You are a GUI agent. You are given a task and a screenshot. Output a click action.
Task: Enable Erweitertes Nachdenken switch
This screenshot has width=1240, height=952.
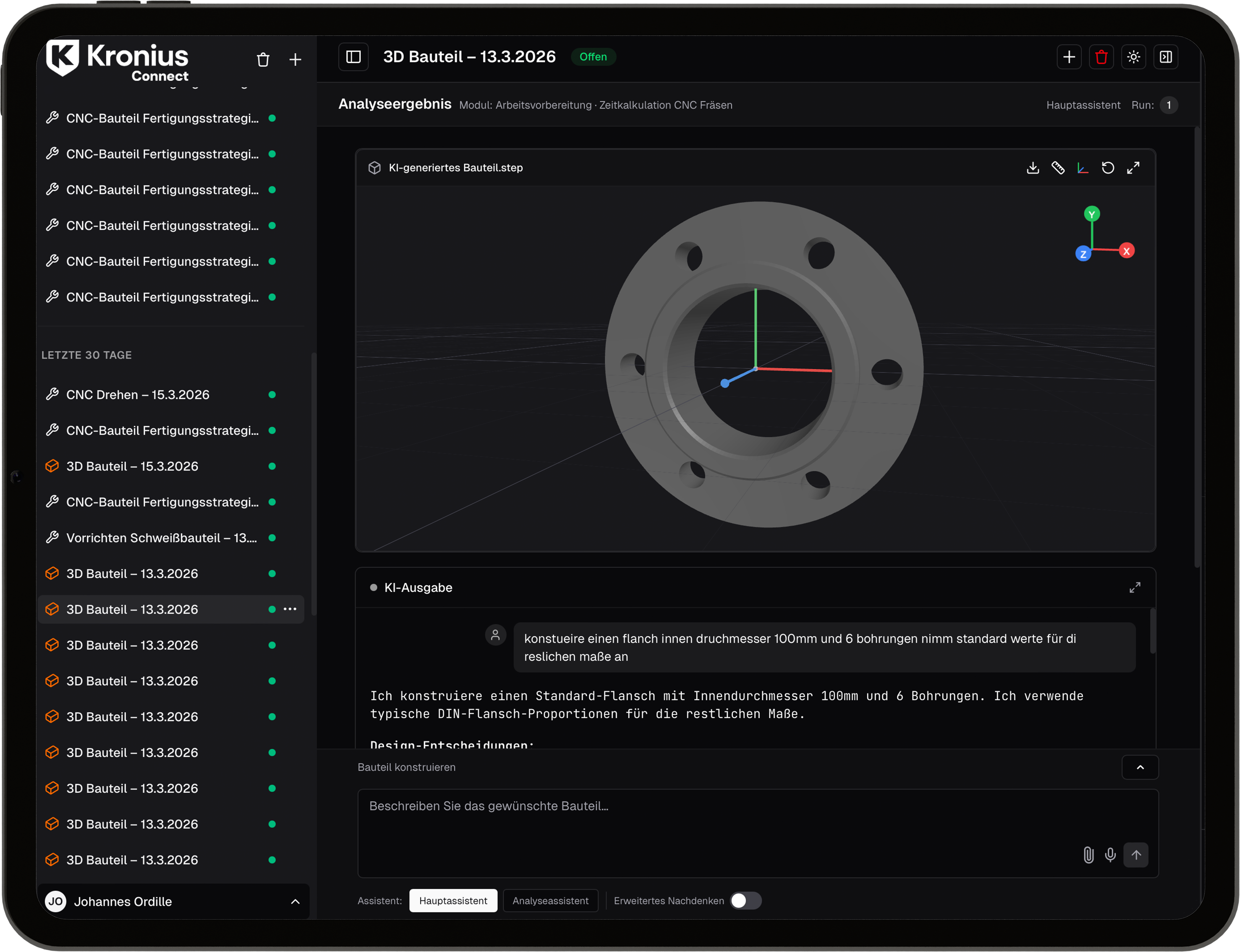point(745,900)
